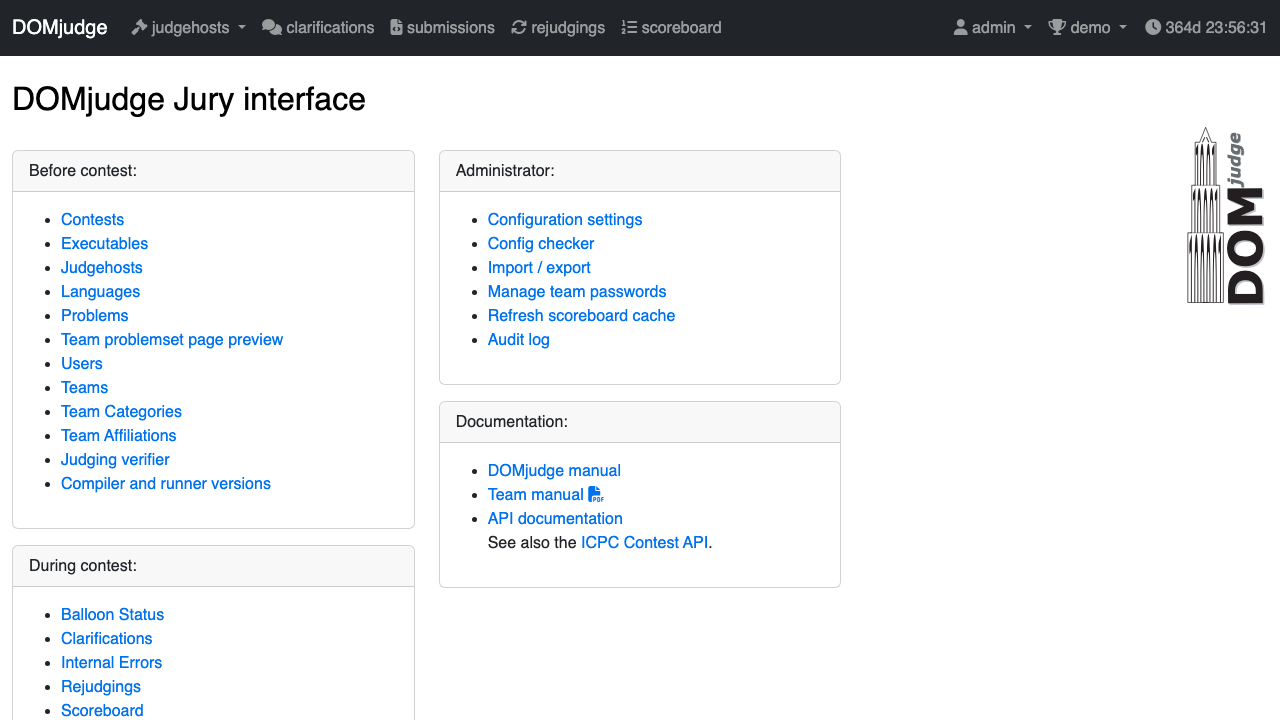Click the scoreboard list icon in navbar
Viewport: 1280px width, 720px height.
pos(629,28)
